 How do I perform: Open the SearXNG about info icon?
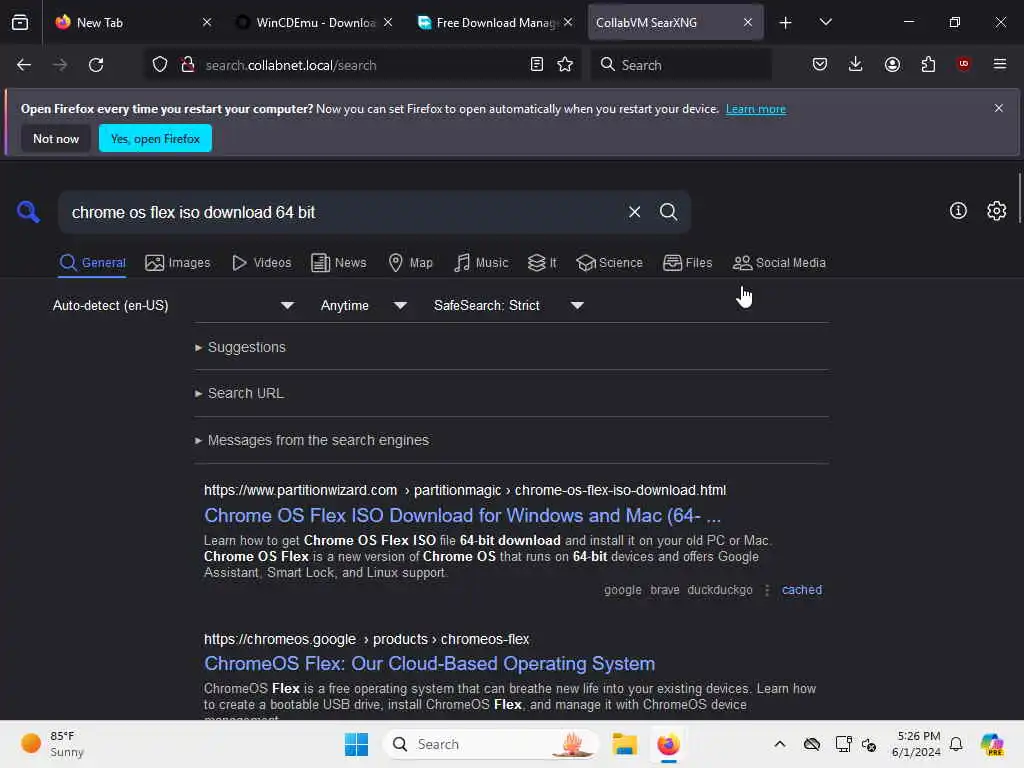click(958, 210)
